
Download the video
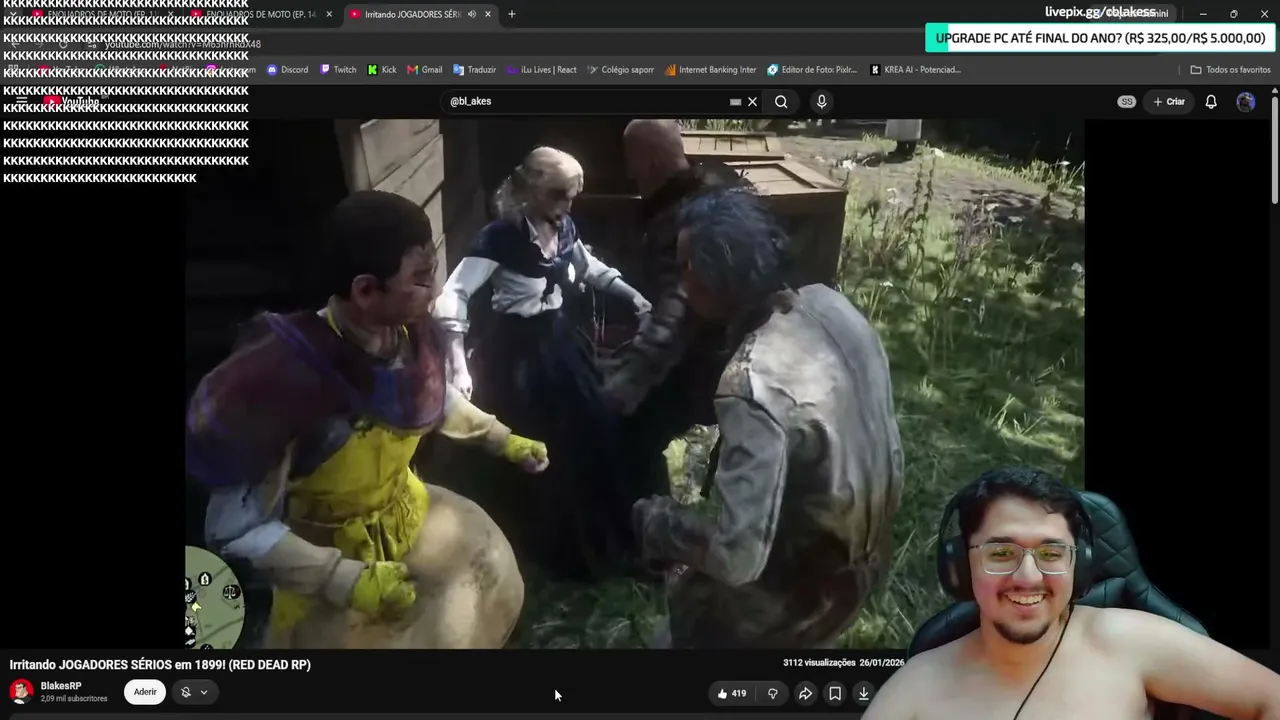[x=864, y=693]
